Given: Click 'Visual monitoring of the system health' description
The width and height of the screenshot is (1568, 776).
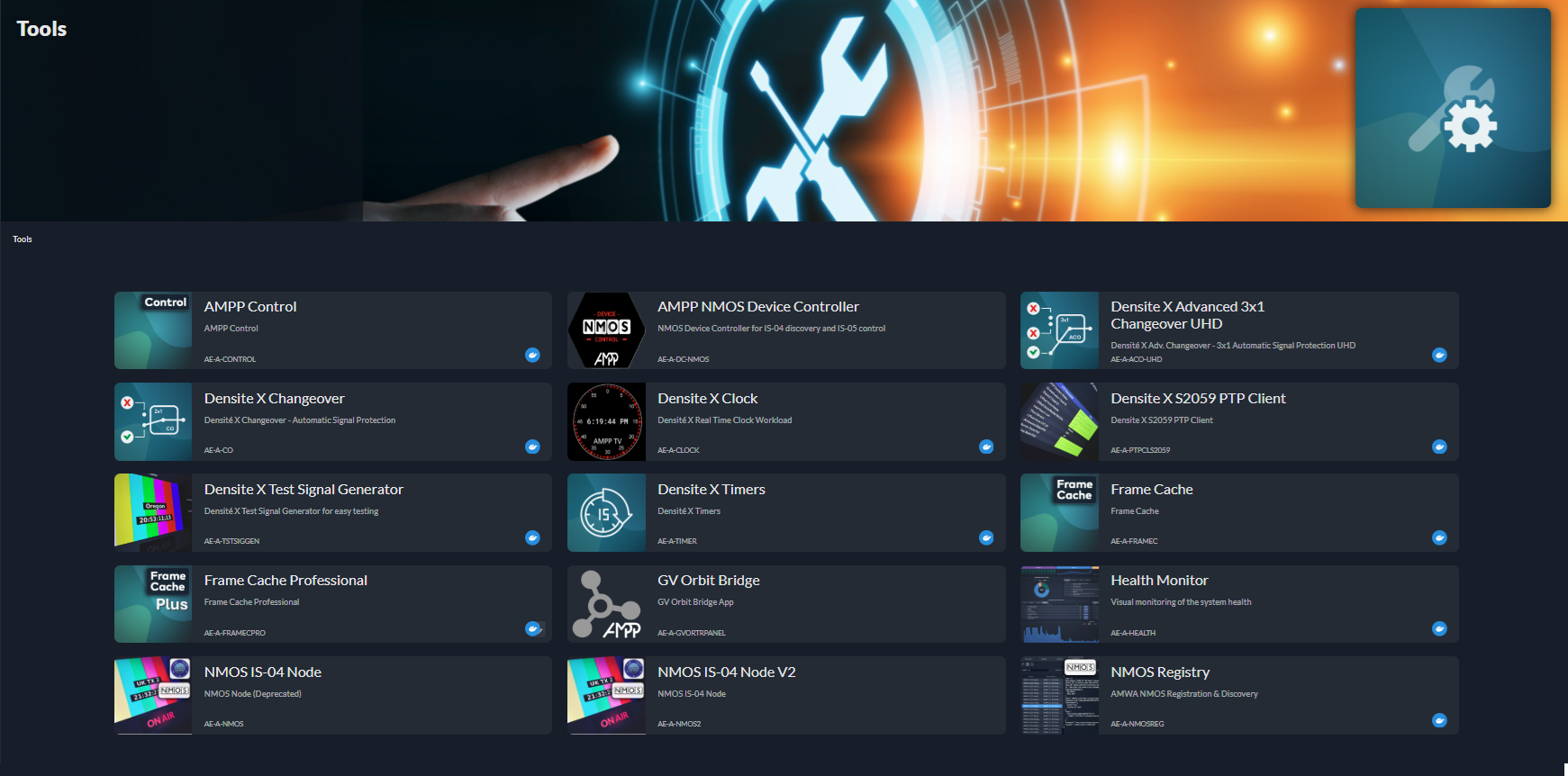Looking at the screenshot, I should (1181, 602).
